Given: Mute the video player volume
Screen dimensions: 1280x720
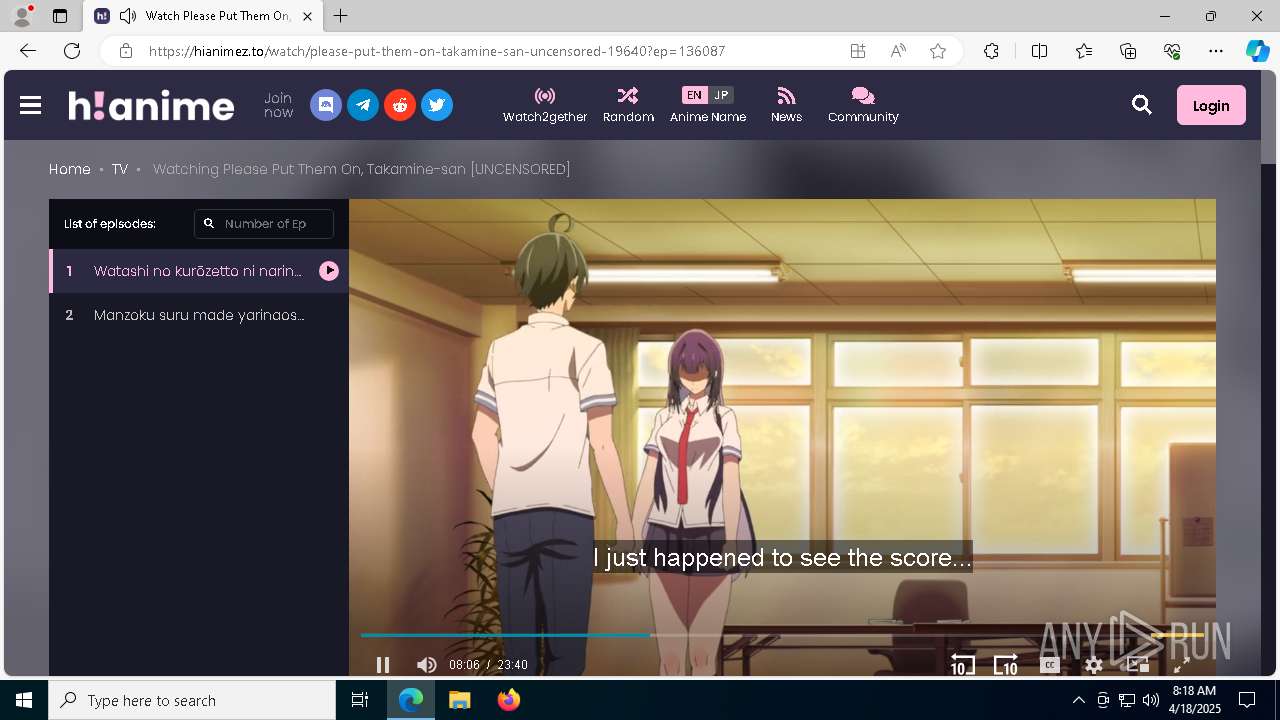Looking at the screenshot, I should (426, 665).
